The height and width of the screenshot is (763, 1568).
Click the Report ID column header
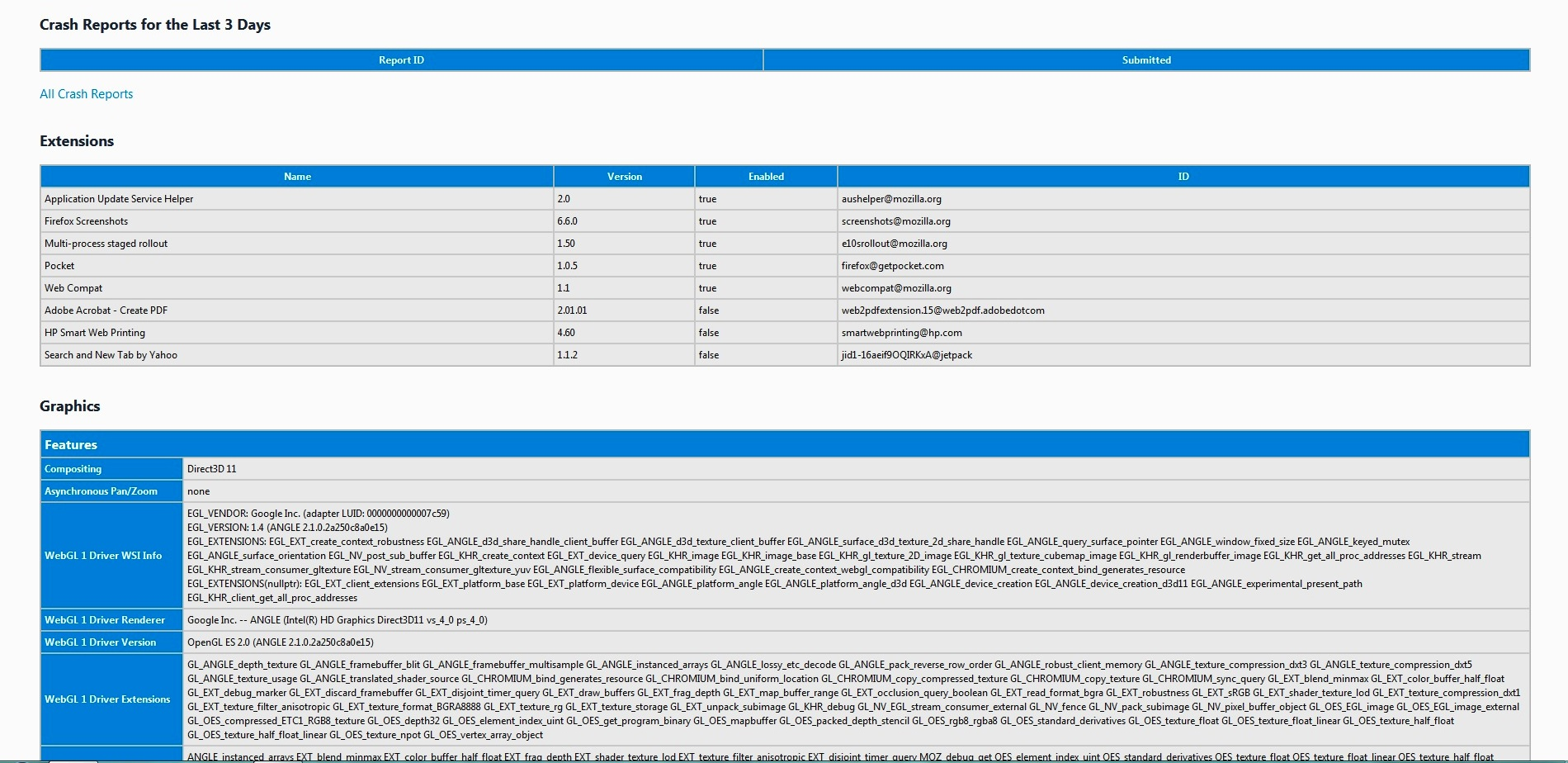pyautogui.click(x=401, y=60)
